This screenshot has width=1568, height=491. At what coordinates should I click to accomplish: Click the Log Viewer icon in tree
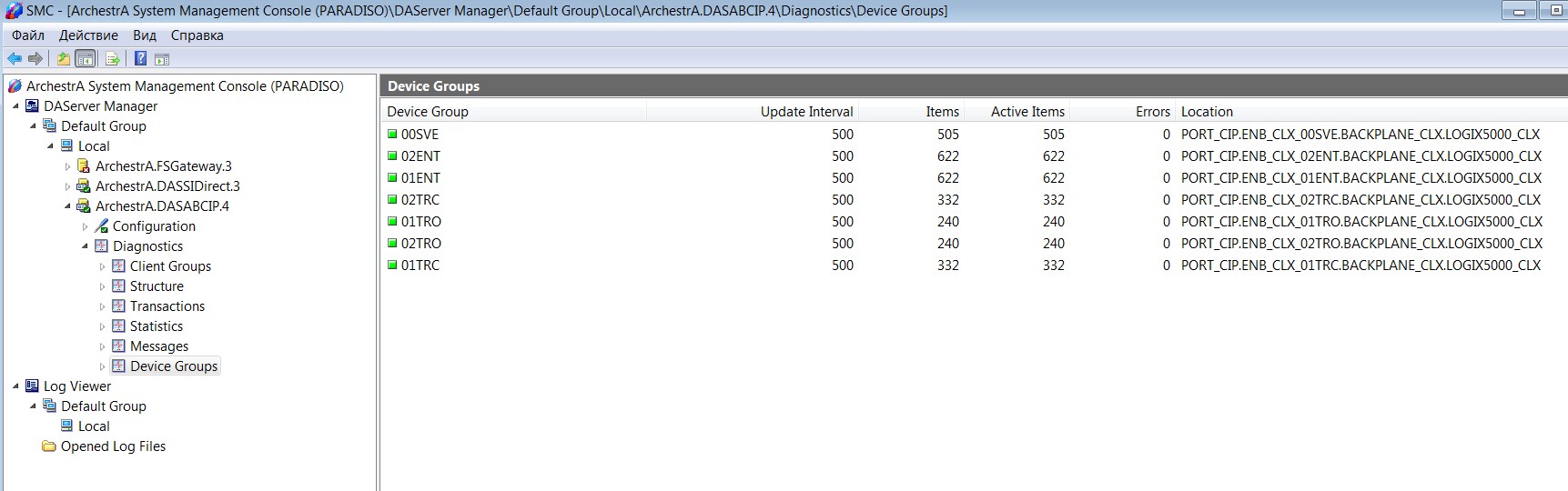click(x=33, y=386)
